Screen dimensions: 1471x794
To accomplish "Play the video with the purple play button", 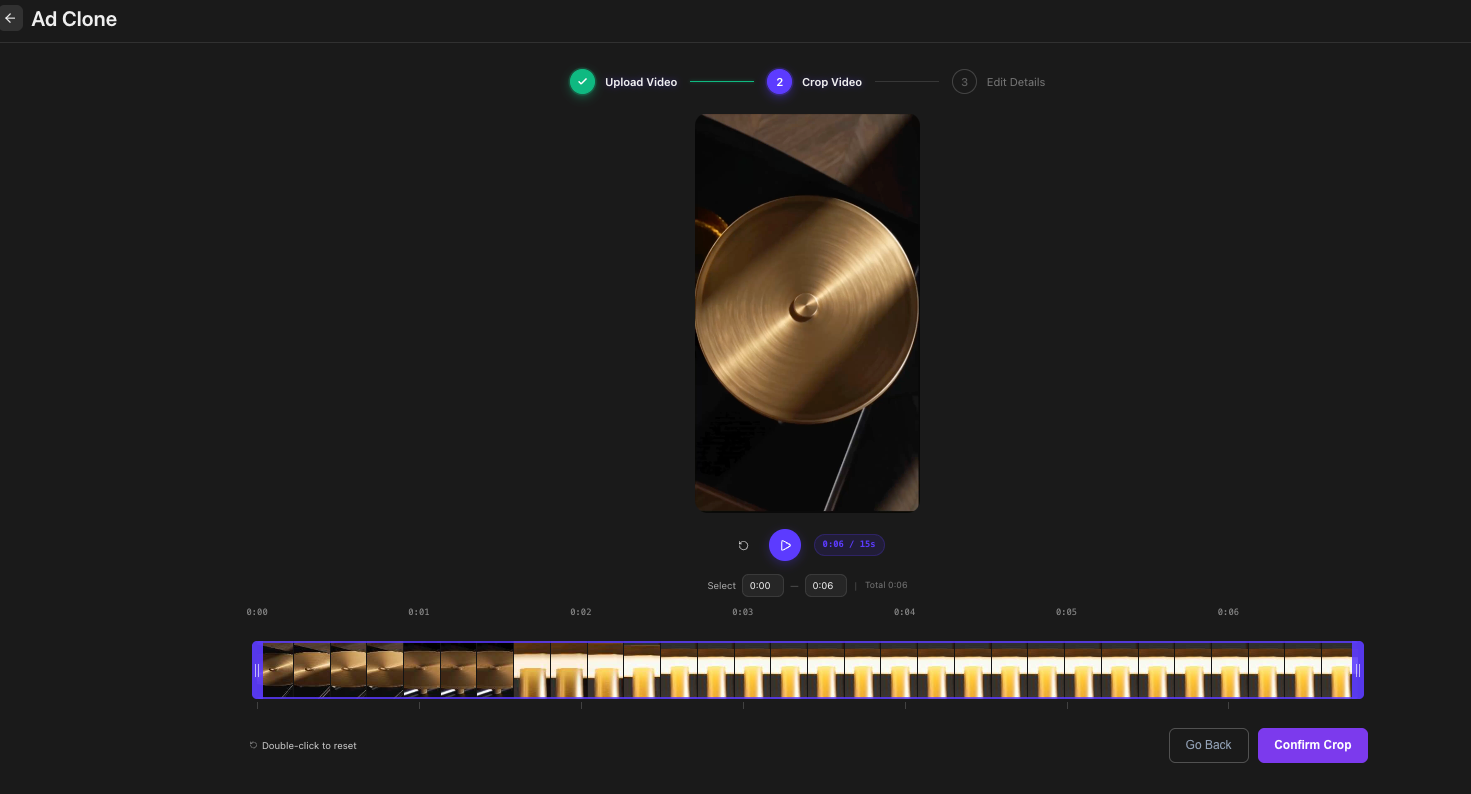I will tap(785, 545).
